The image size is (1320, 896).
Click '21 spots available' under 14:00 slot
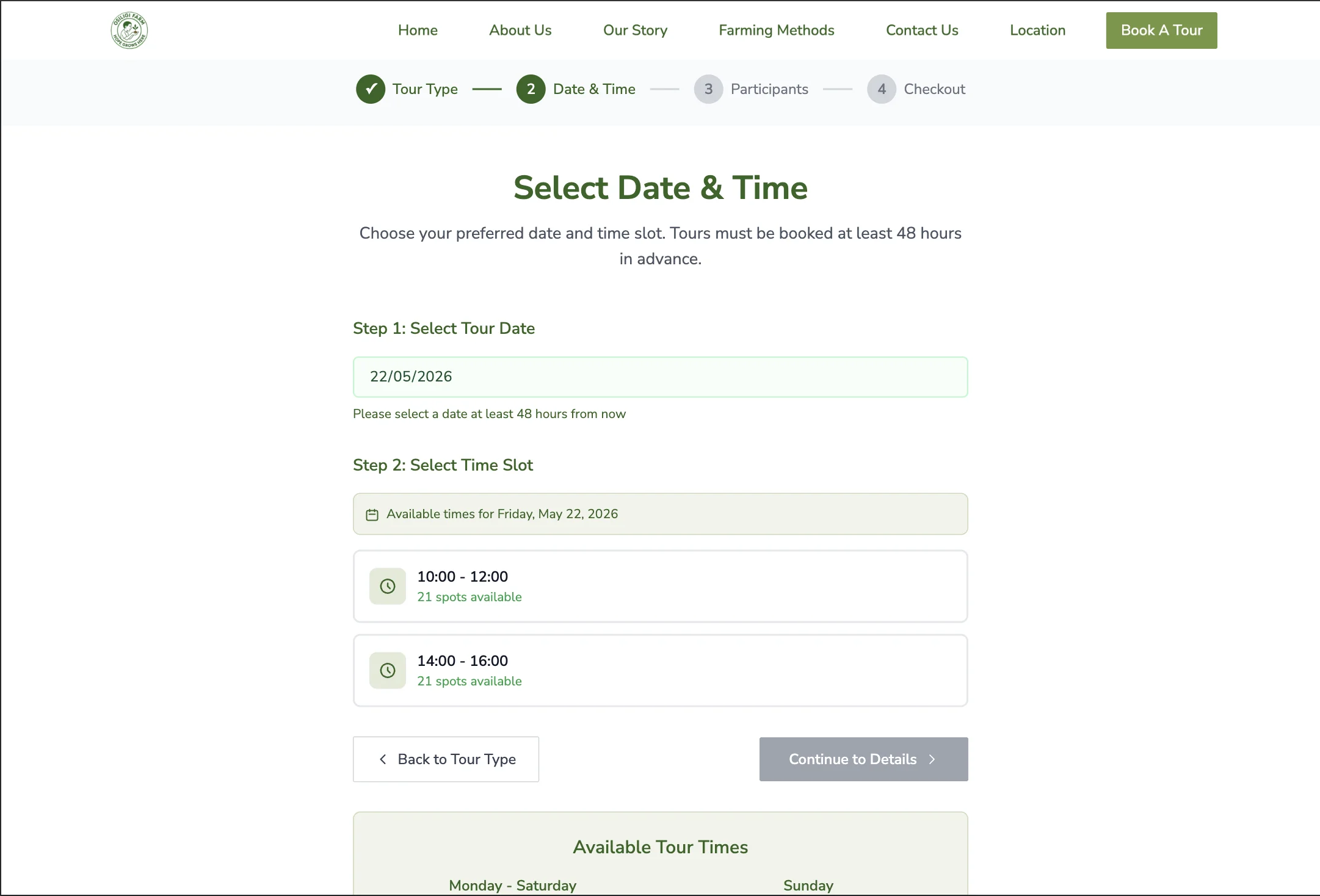470,681
